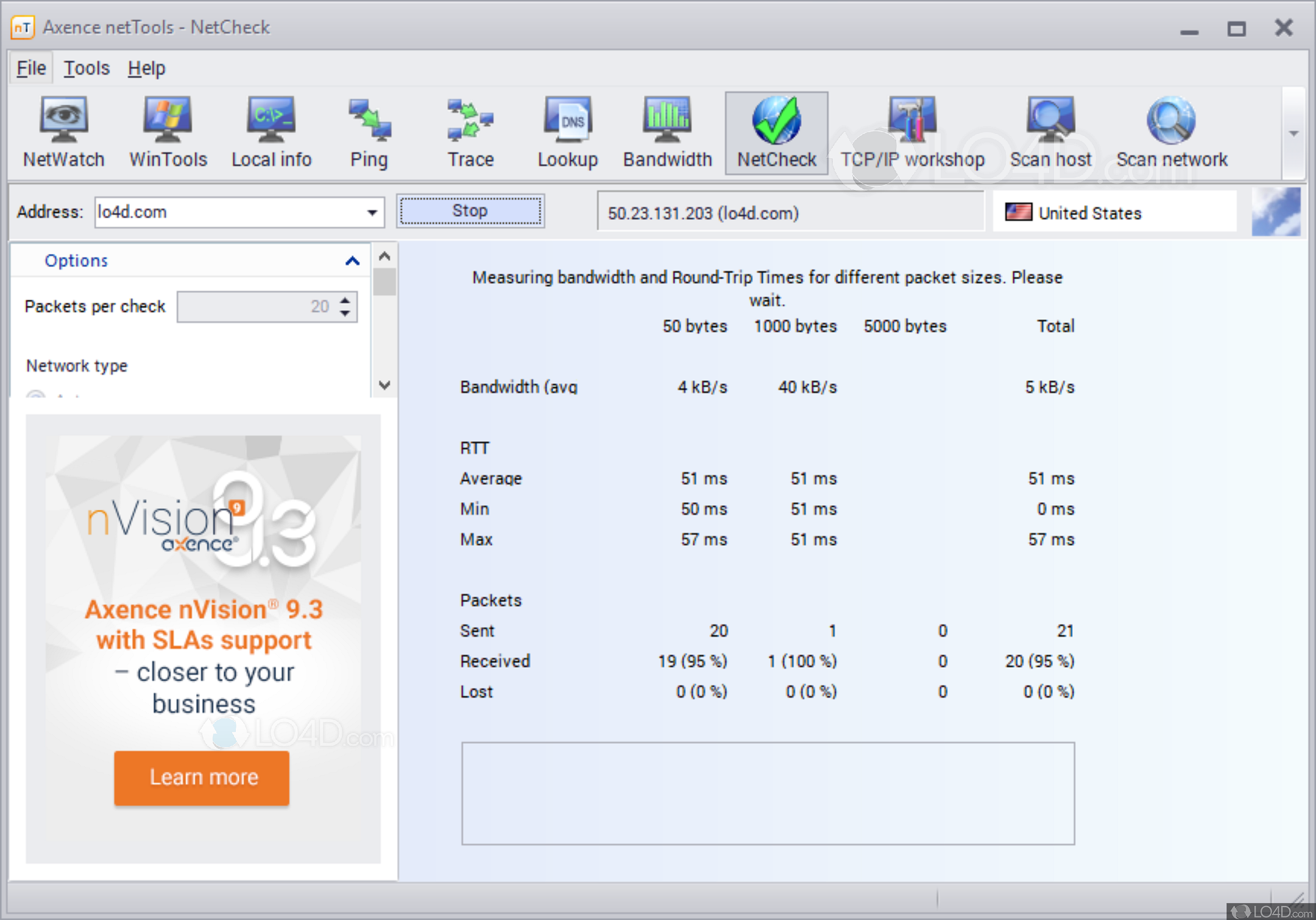The image size is (1316, 920).
Task: Open the Trace tool
Action: pyautogui.click(x=469, y=131)
